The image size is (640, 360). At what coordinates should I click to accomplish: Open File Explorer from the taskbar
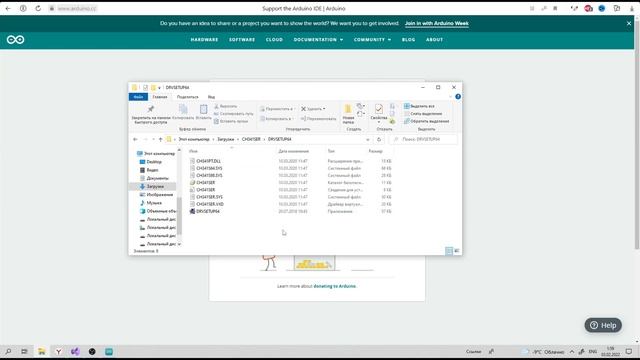[42, 351]
